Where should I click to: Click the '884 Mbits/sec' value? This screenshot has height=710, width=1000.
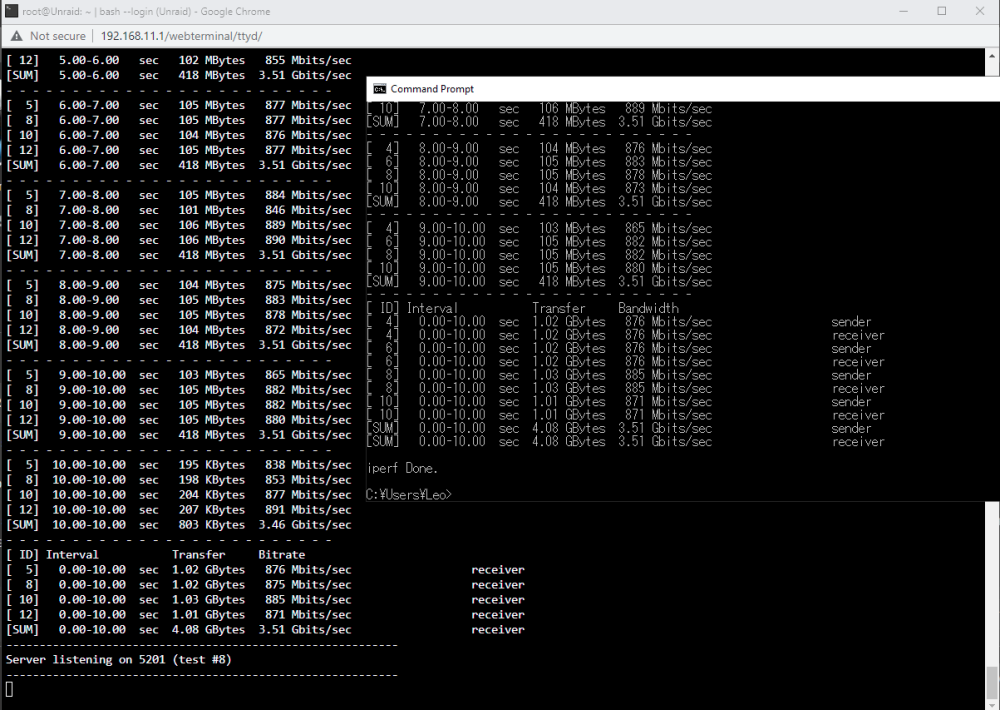coord(308,195)
